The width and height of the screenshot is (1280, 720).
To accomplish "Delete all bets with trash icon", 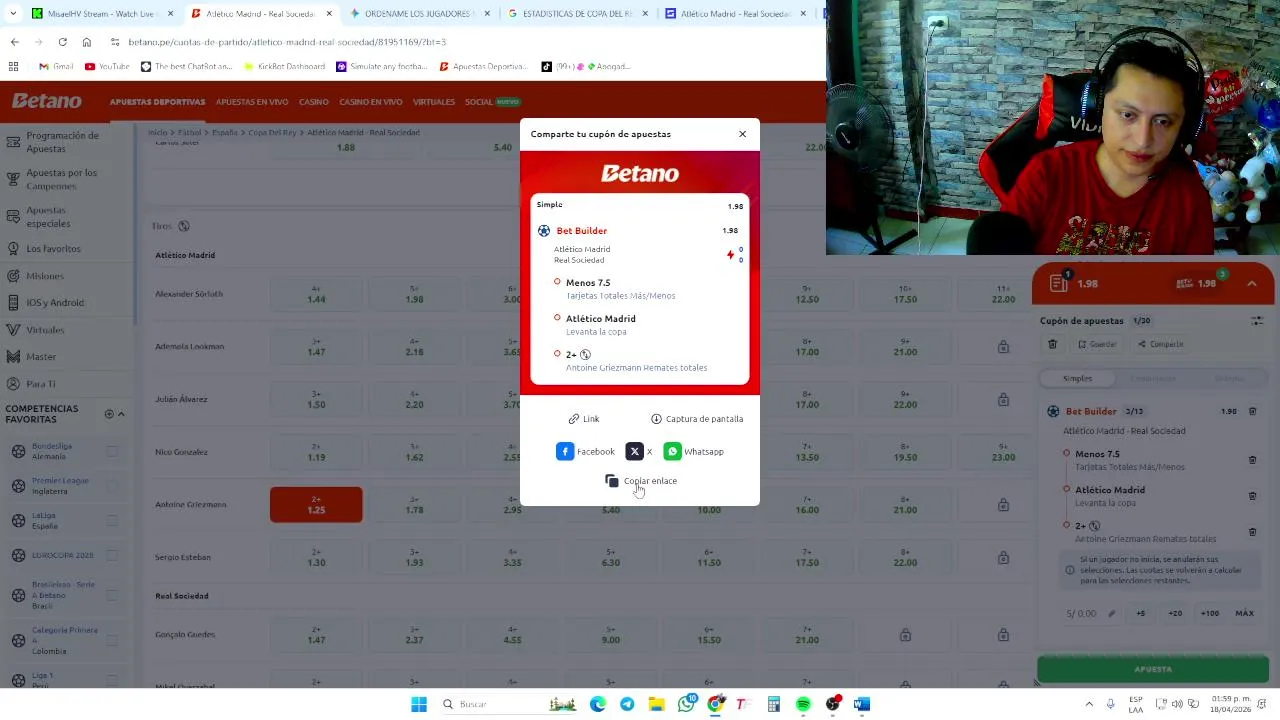I will click(1052, 344).
